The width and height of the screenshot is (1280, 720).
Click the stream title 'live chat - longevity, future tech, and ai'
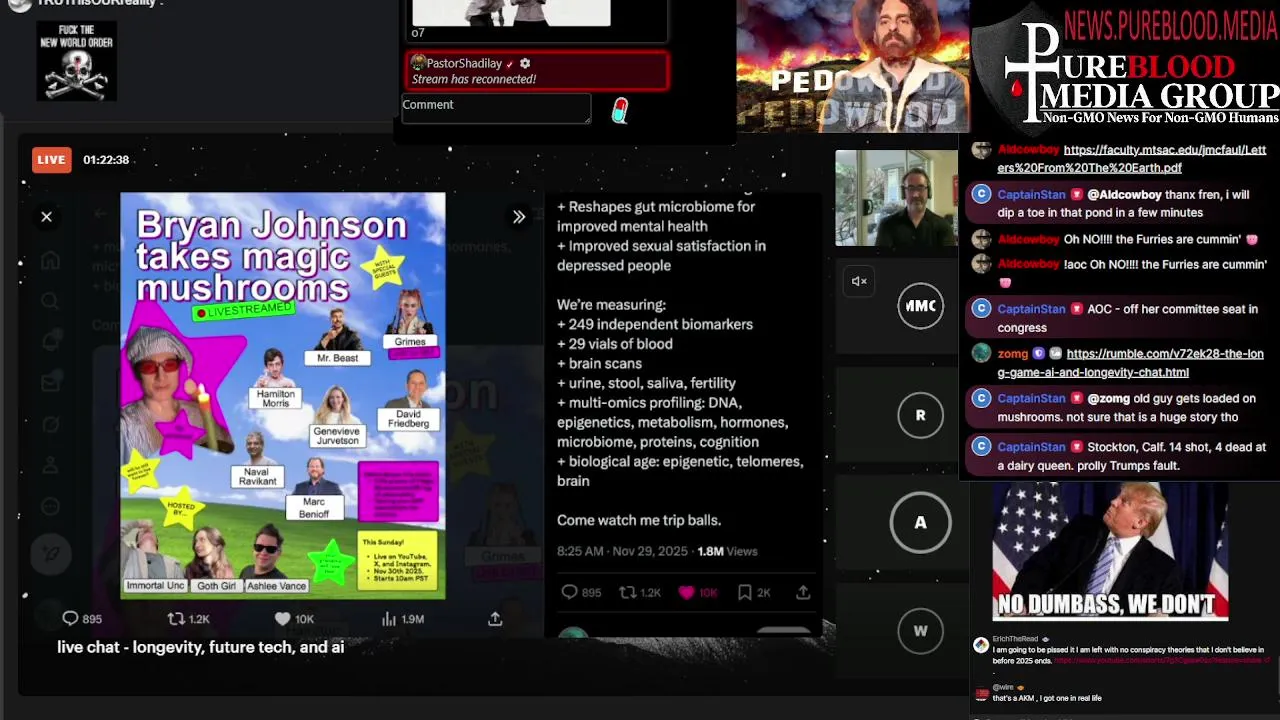tap(200, 647)
